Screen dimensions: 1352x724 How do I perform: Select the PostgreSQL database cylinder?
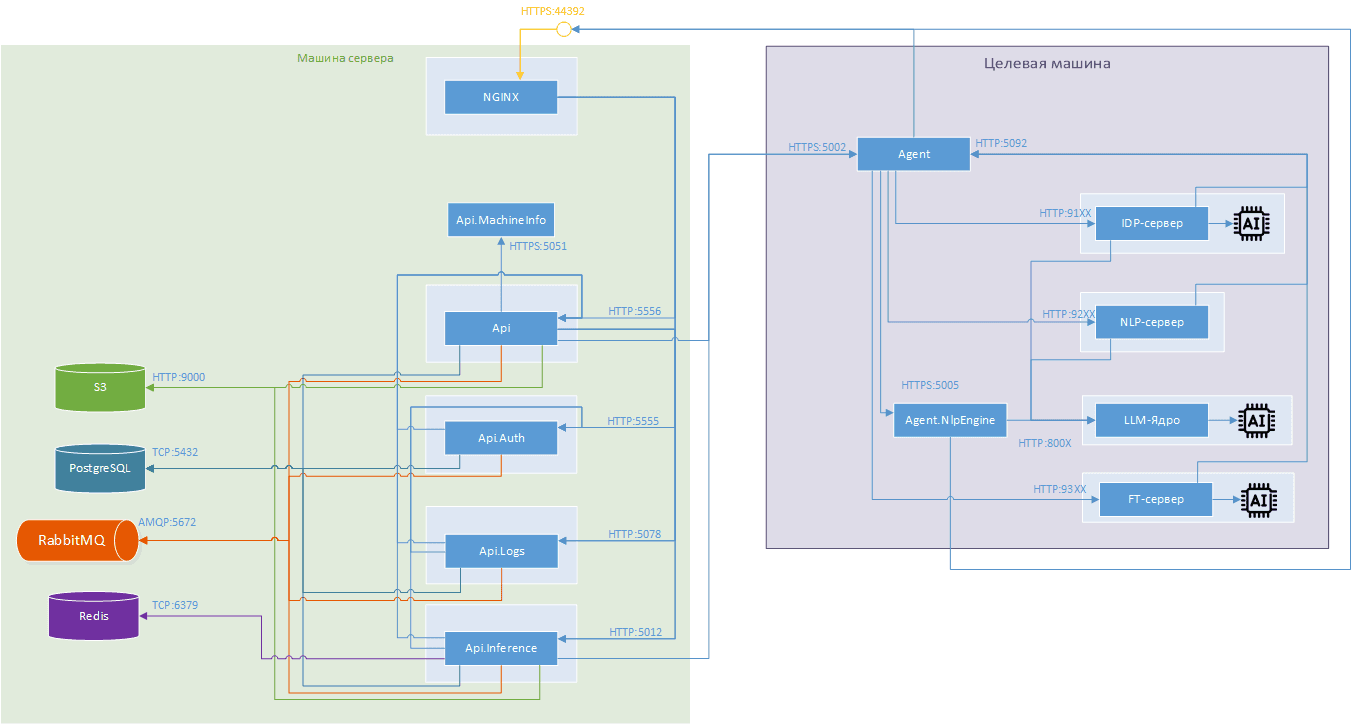(100, 468)
